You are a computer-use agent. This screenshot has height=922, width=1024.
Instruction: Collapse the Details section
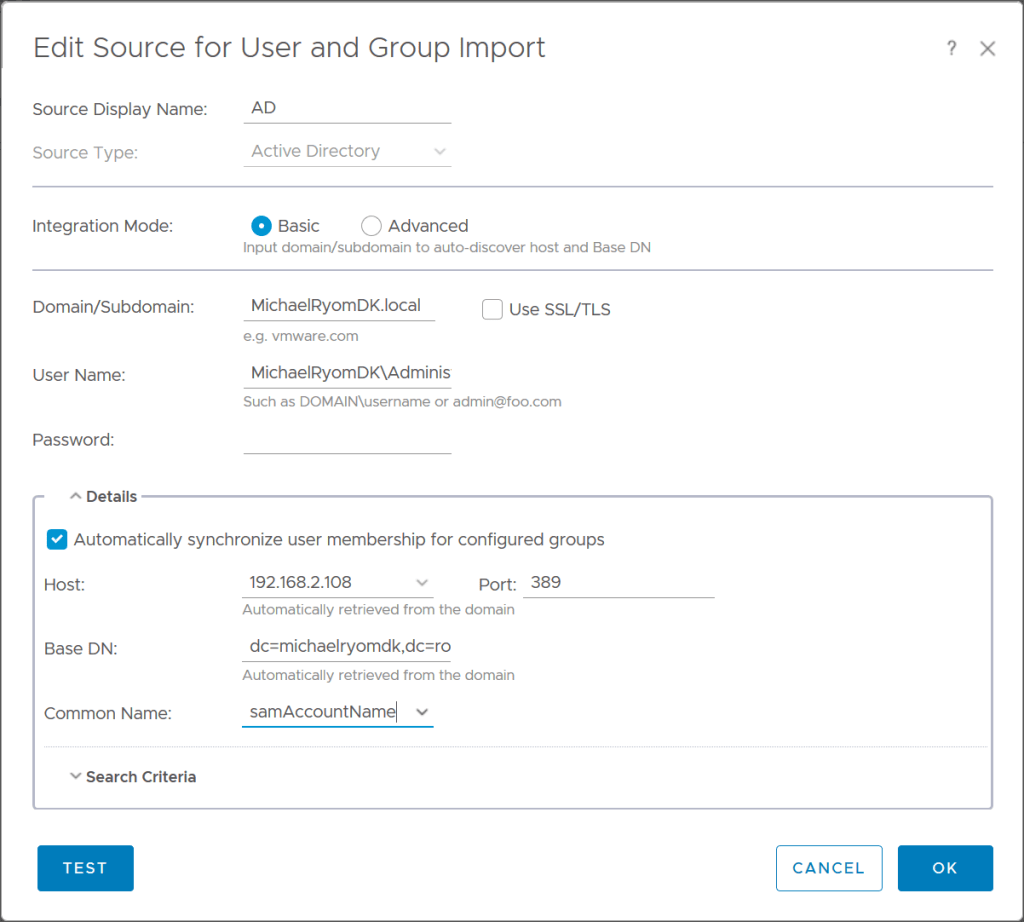click(x=103, y=496)
